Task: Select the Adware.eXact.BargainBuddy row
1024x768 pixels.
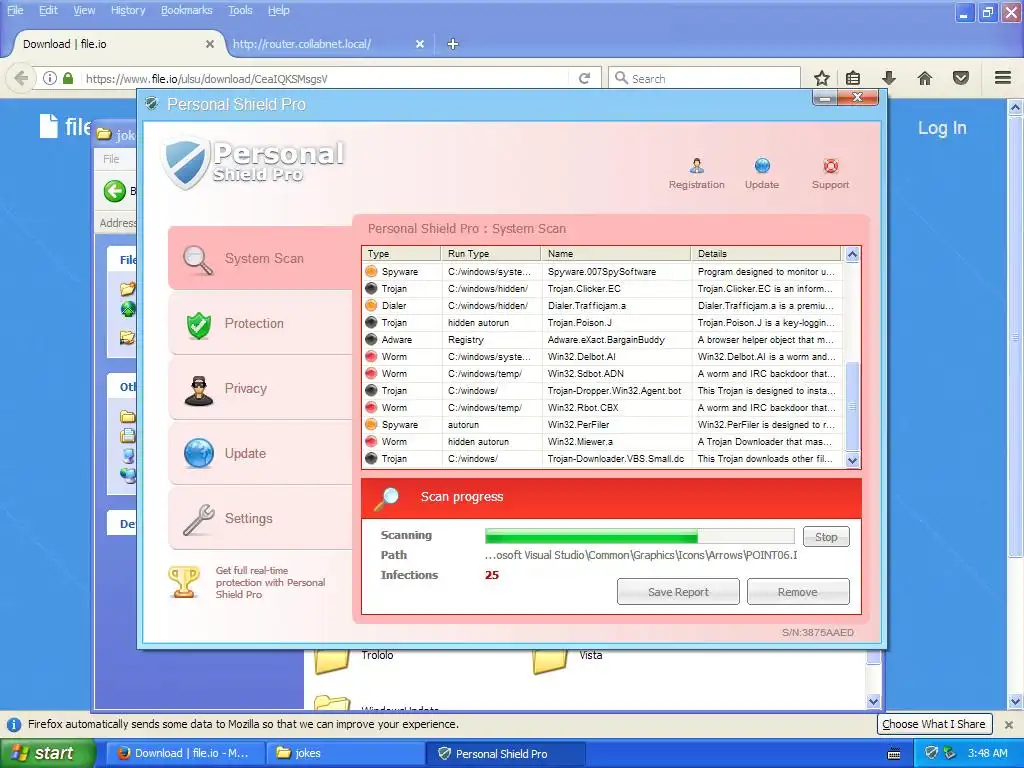Action: pos(603,340)
